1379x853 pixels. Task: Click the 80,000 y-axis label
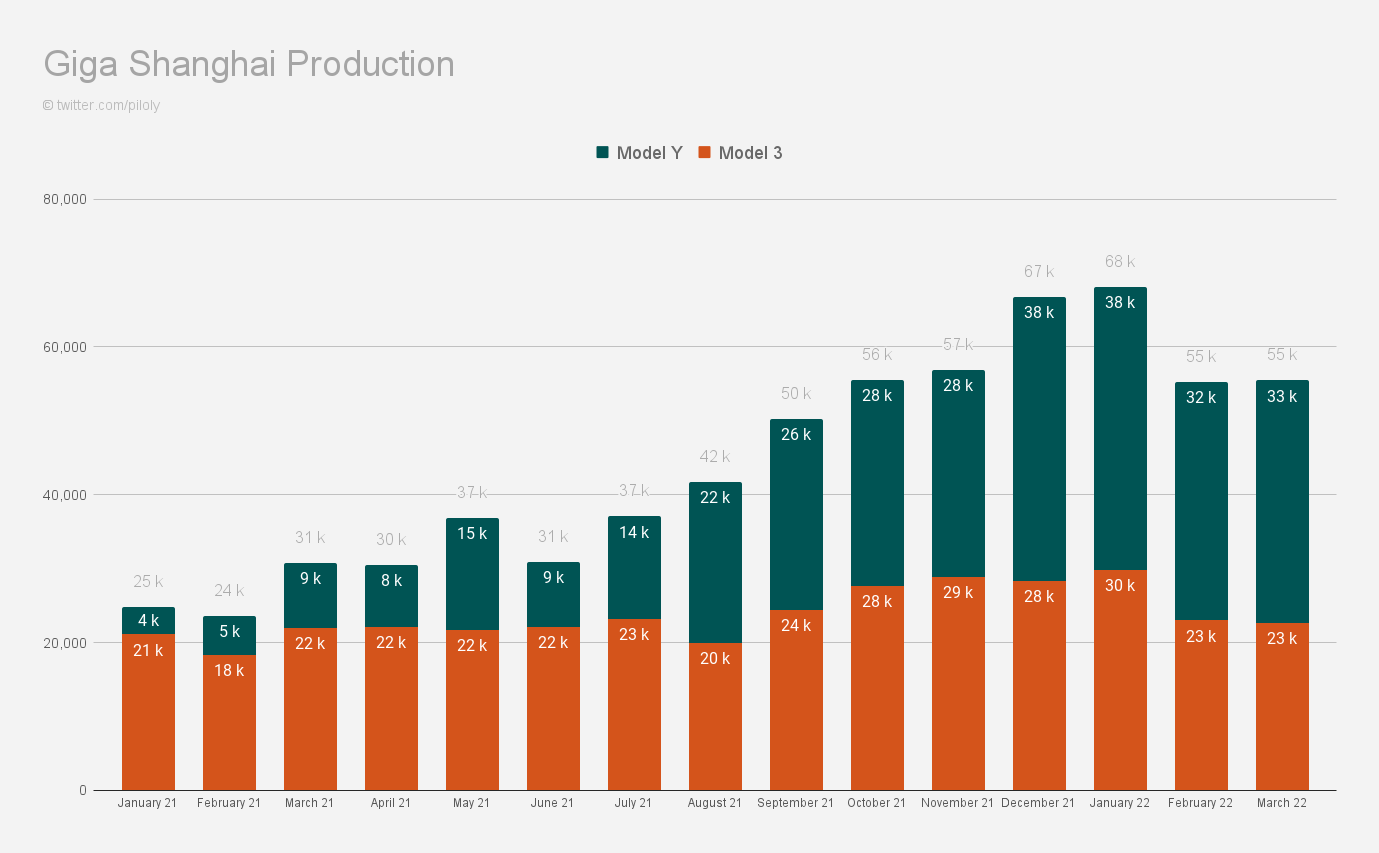tap(65, 199)
